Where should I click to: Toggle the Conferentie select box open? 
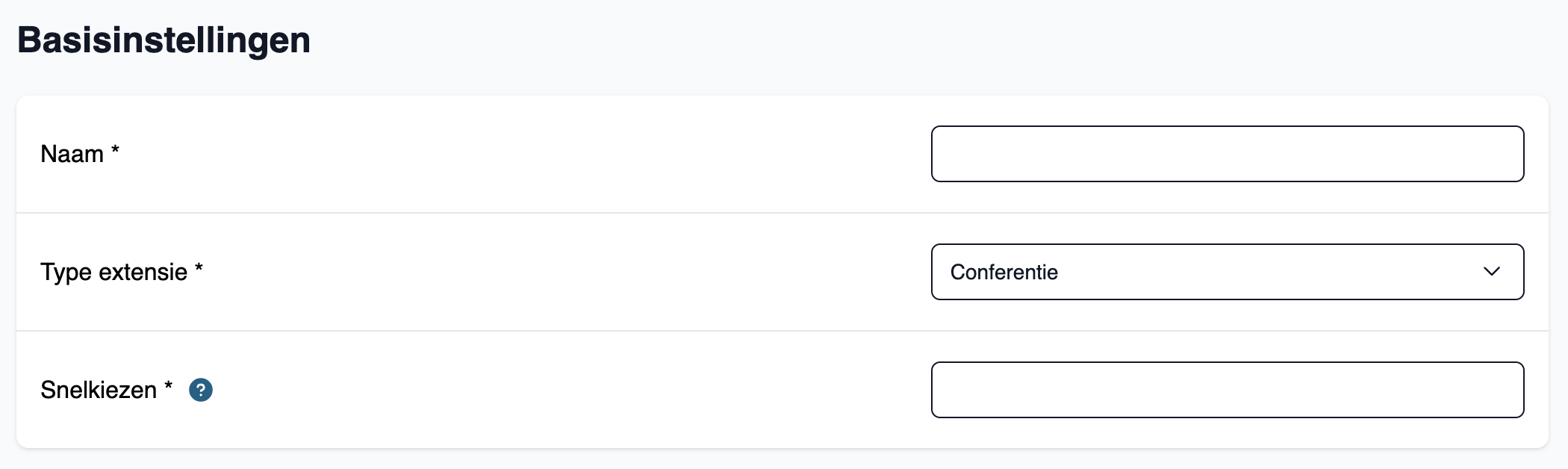[x=1228, y=272]
